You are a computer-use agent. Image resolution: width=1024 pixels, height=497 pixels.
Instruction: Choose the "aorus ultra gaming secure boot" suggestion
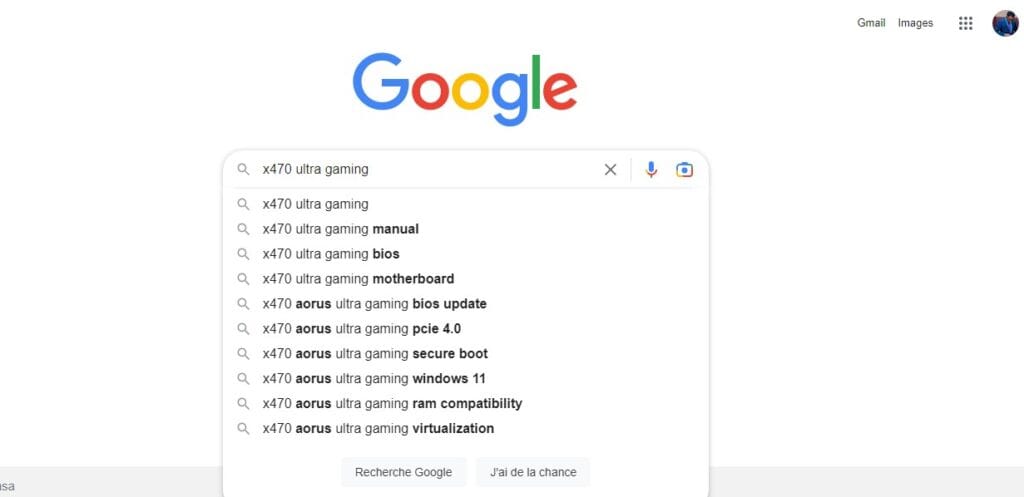pos(375,354)
